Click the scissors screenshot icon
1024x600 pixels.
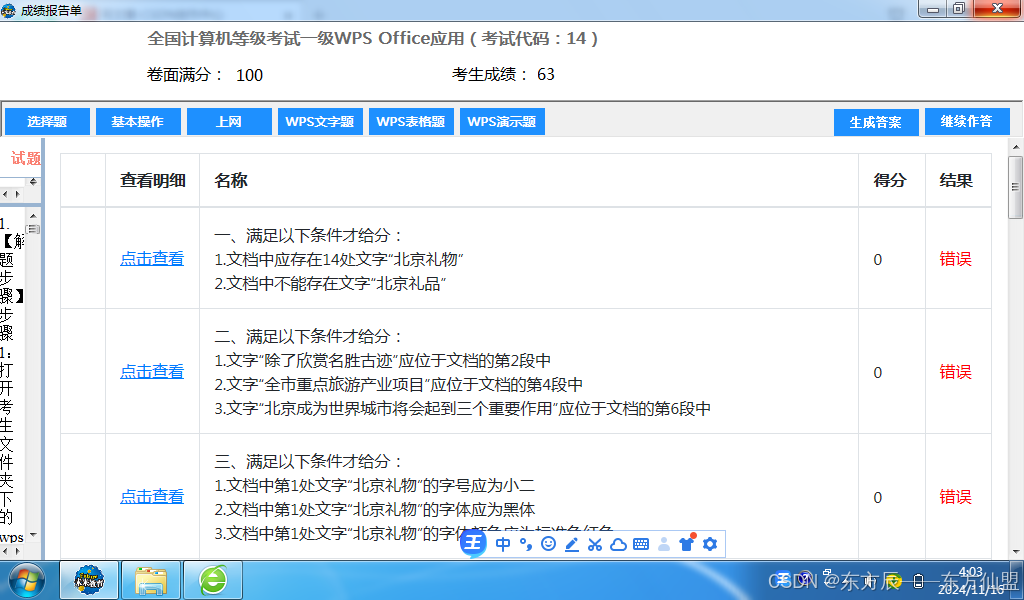click(x=594, y=544)
